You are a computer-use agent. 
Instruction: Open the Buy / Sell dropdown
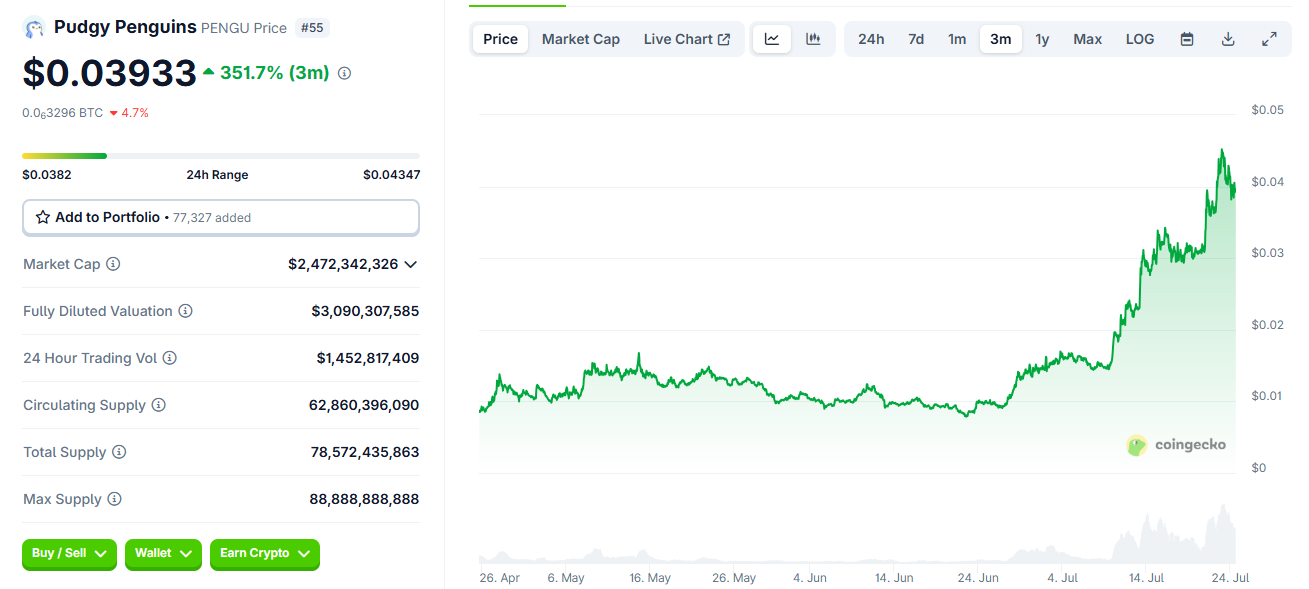[x=69, y=554]
